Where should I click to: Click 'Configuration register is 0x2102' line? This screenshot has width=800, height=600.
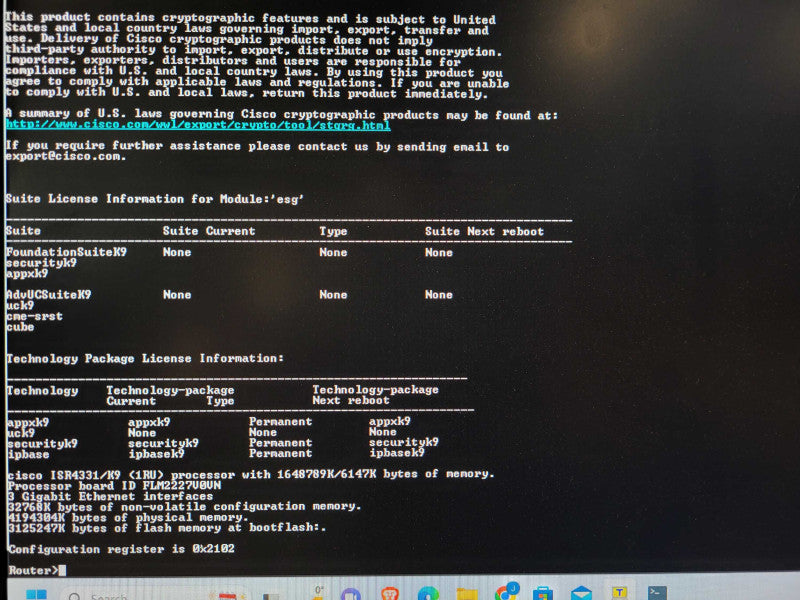(121, 549)
